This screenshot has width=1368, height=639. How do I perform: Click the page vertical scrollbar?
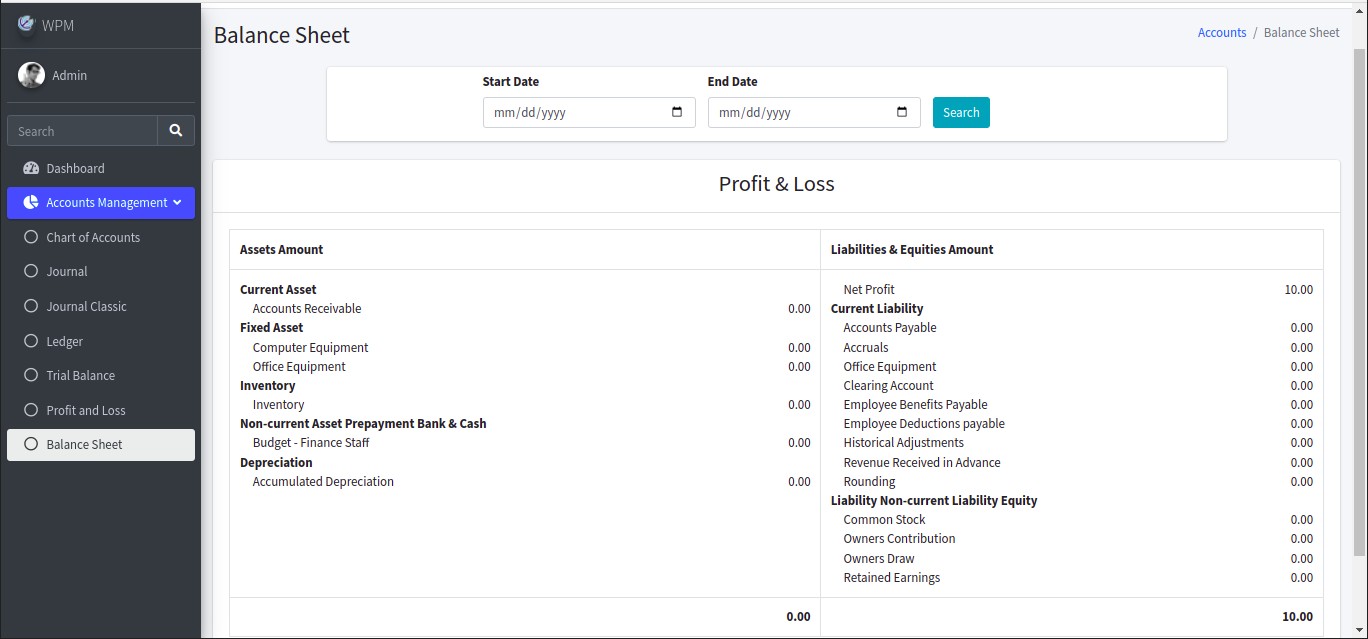coord(1359,300)
